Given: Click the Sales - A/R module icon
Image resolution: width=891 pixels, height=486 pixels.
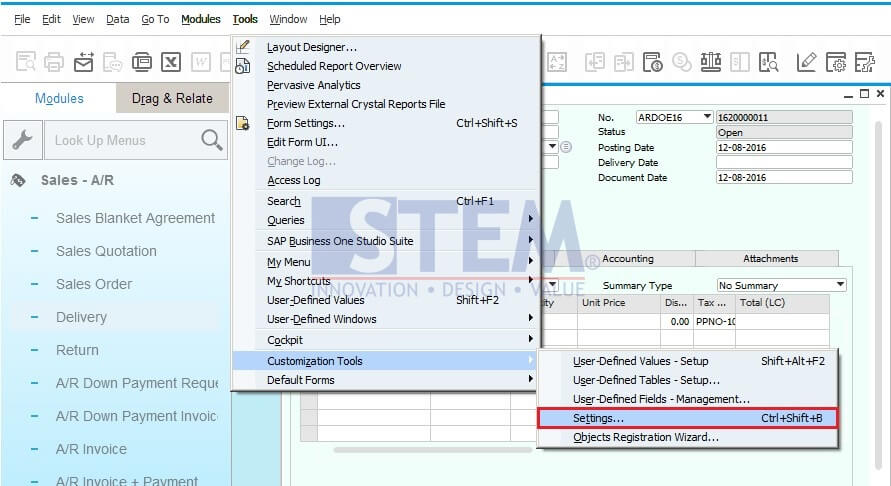Looking at the screenshot, I should point(18,180).
